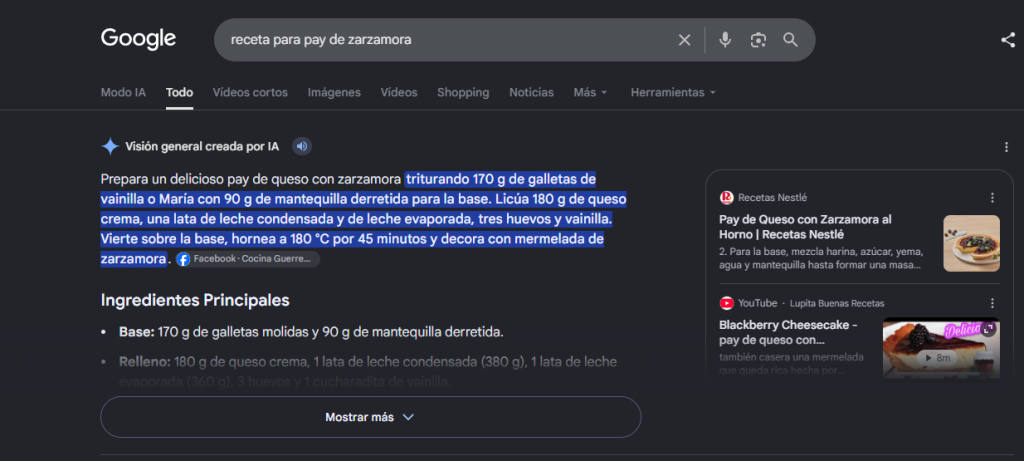Start voice search with the microphone icon
Image resolution: width=1024 pixels, height=461 pixels.
point(725,40)
